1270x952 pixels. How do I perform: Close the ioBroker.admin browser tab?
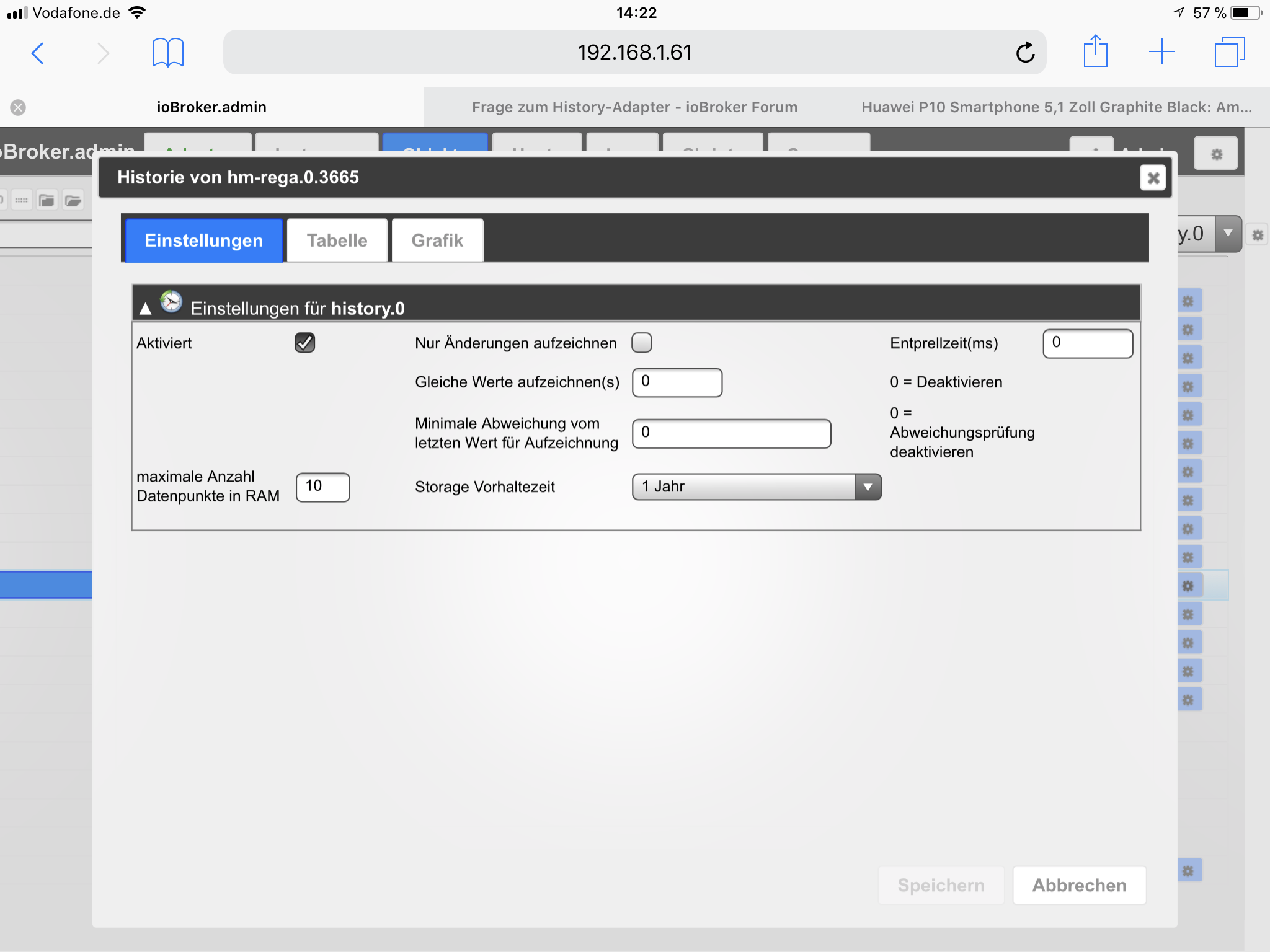pos(18,107)
